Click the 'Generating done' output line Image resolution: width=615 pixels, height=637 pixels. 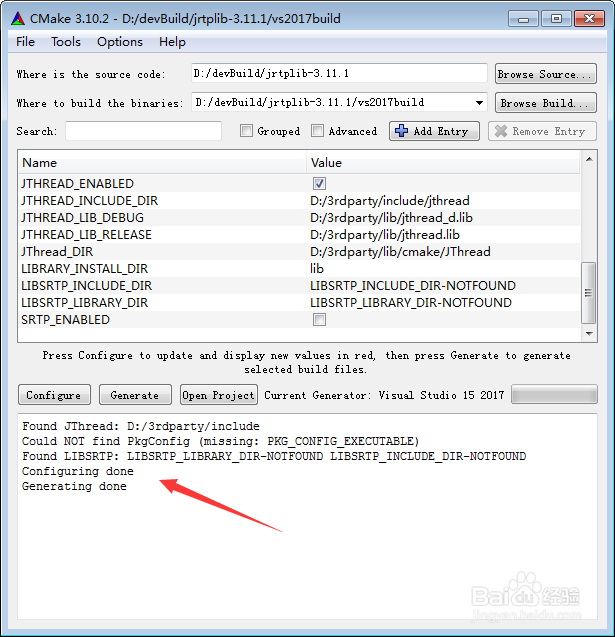point(74,486)
